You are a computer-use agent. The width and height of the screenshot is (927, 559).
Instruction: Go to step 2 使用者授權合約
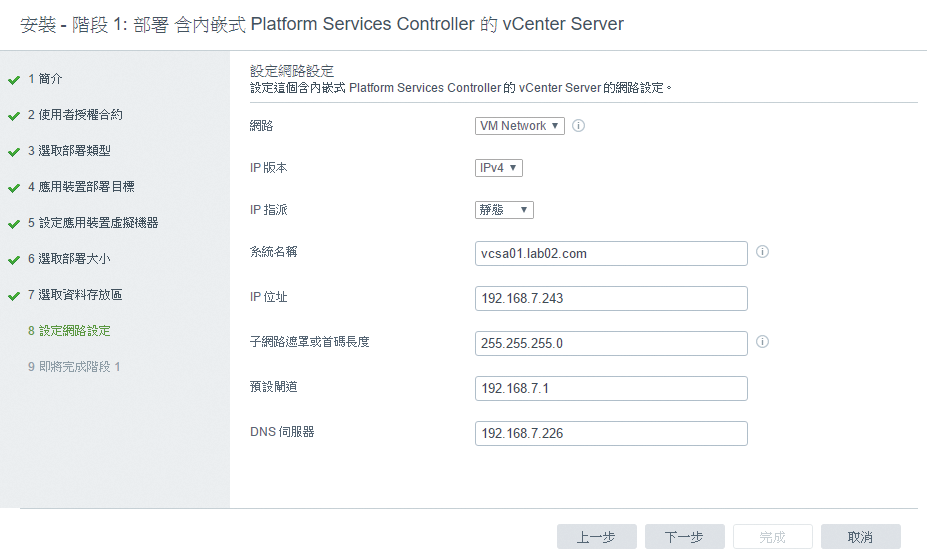click(x=75, y=115)
